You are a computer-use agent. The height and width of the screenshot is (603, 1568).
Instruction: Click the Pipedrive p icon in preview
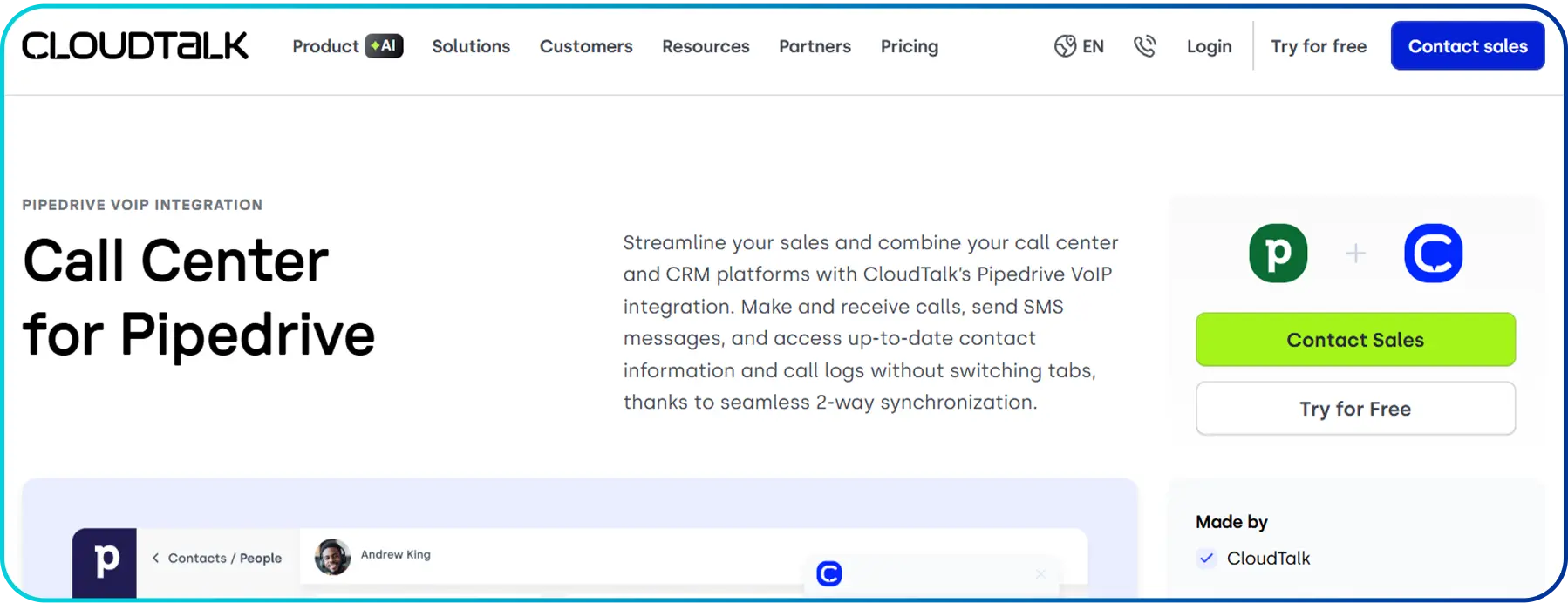click(x=105, y=562)
